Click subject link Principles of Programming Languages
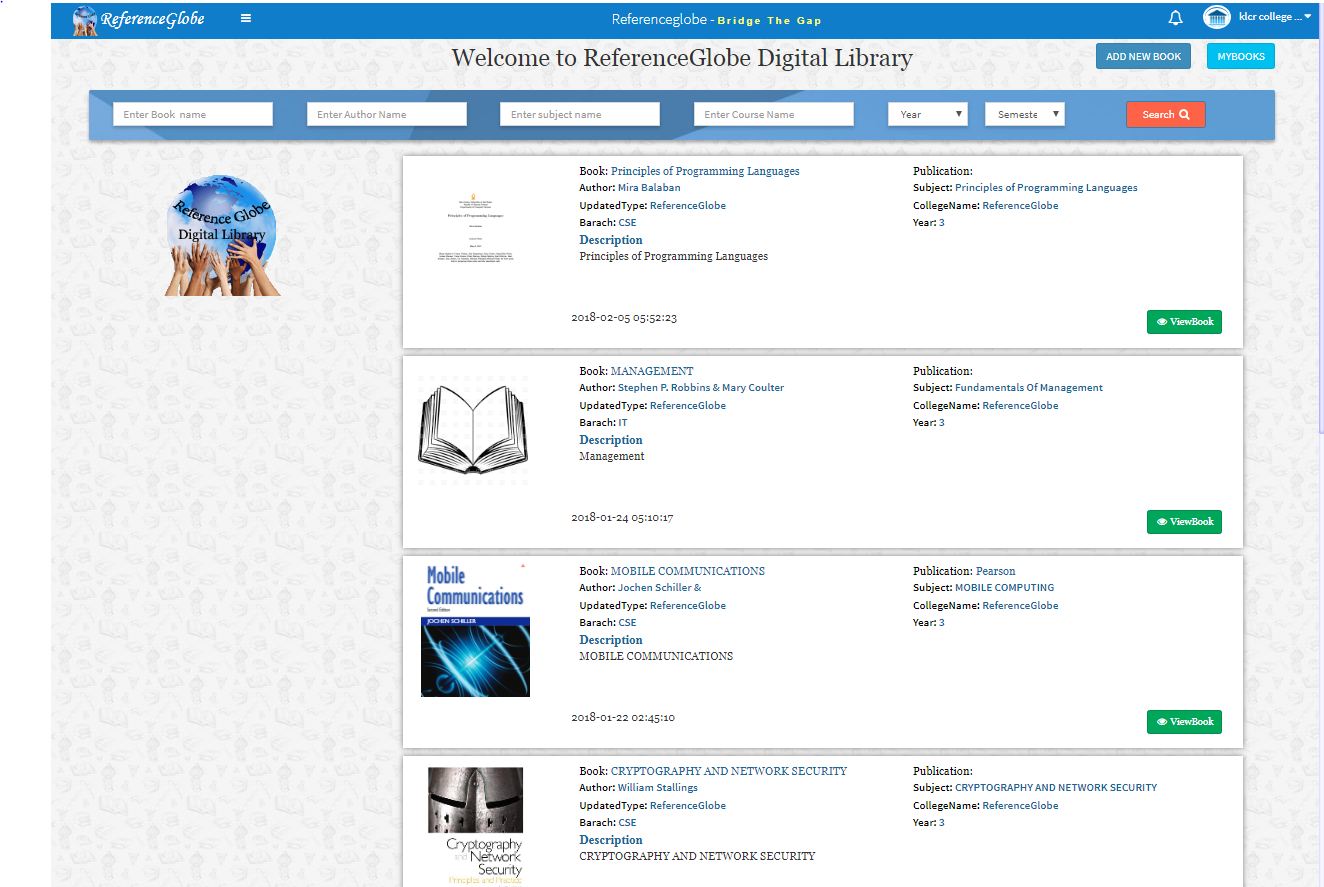Image resolution: width=1324 pixels, height=887 pixels. point(1046,188)
